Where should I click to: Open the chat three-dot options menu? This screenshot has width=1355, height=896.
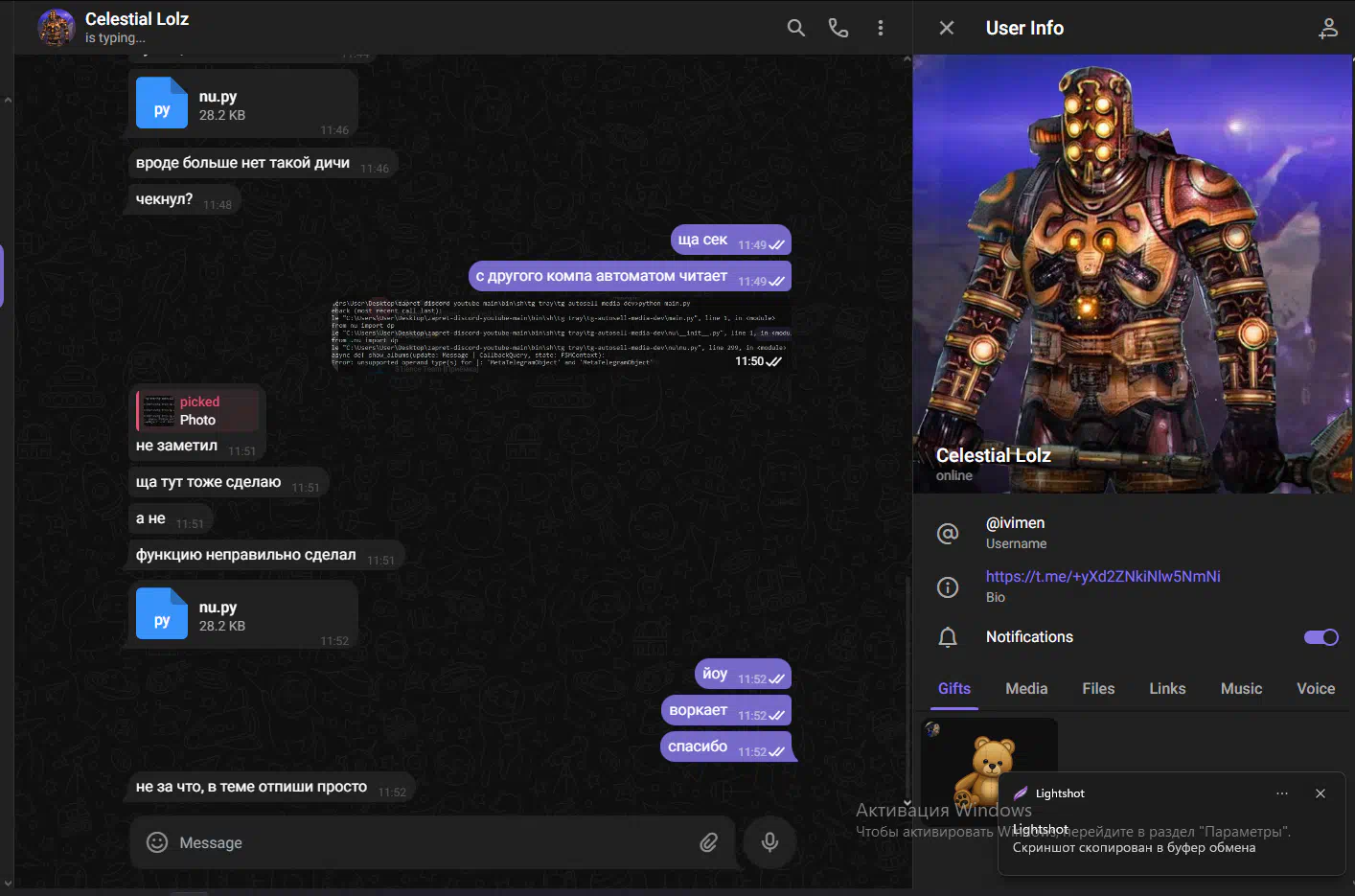(881, 28)
